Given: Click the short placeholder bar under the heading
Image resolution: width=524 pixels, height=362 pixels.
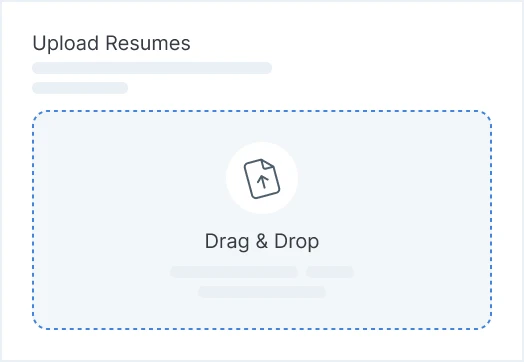Looking at the screenshot, I should (x=80, y=88).
